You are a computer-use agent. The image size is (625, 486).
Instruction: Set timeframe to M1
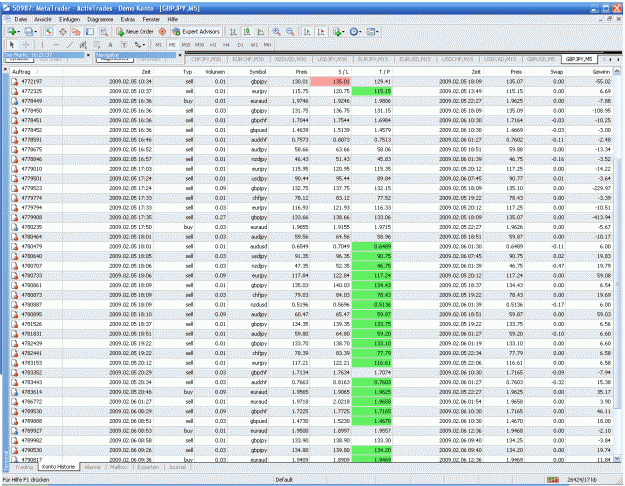[159, 45]
